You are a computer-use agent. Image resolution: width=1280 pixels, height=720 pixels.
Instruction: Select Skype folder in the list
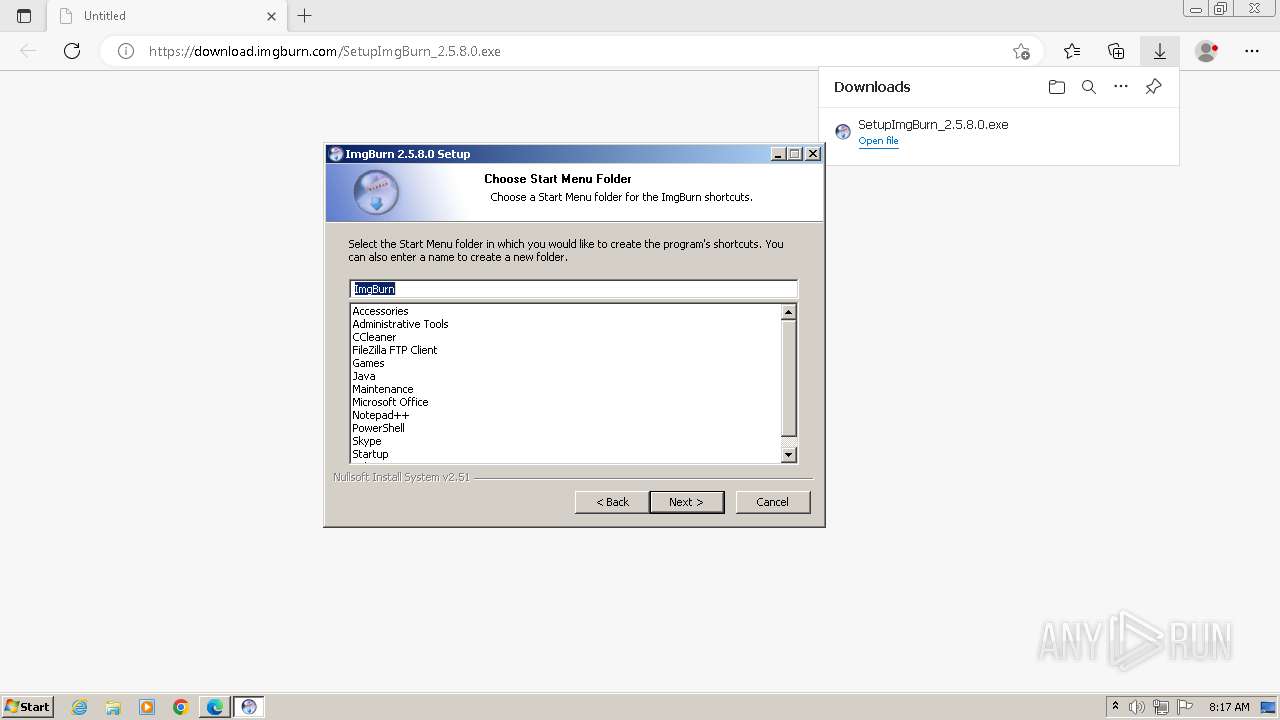[366, 441]
